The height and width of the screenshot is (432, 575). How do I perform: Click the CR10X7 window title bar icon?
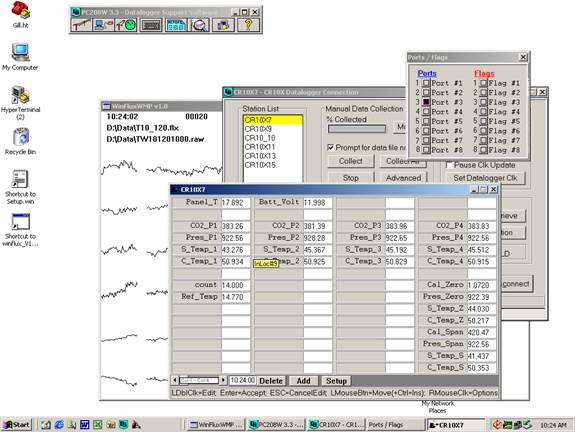coord(176,190)
